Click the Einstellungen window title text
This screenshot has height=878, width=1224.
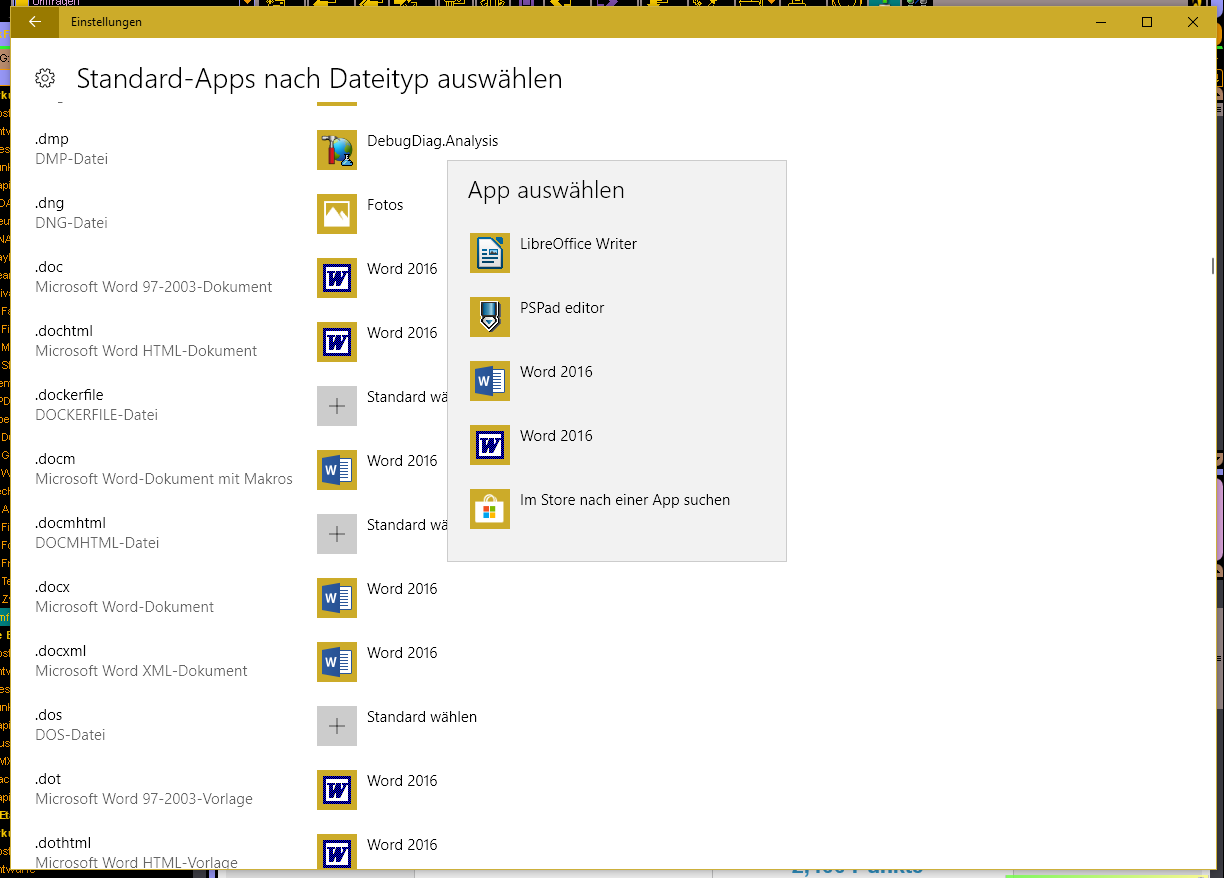106,22
